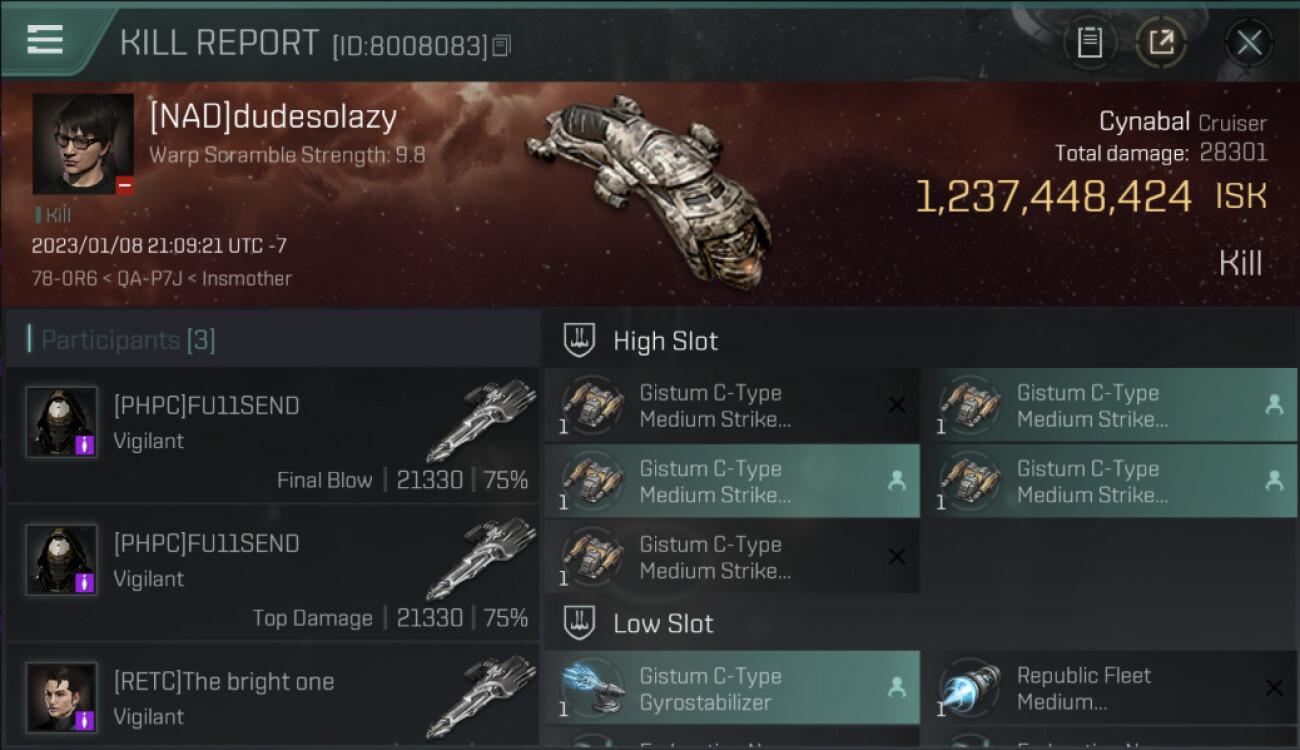
Task: Copy the kill report ID
Action: point(501,46)
